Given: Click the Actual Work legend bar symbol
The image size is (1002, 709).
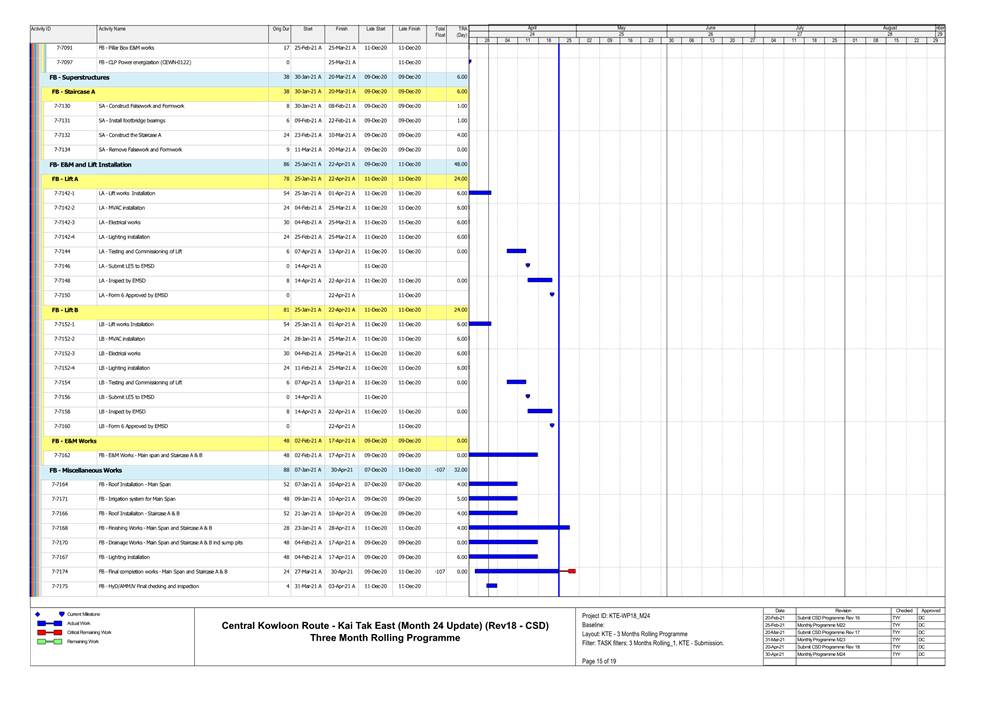Looking at the screenshot, I should point(50,623).
